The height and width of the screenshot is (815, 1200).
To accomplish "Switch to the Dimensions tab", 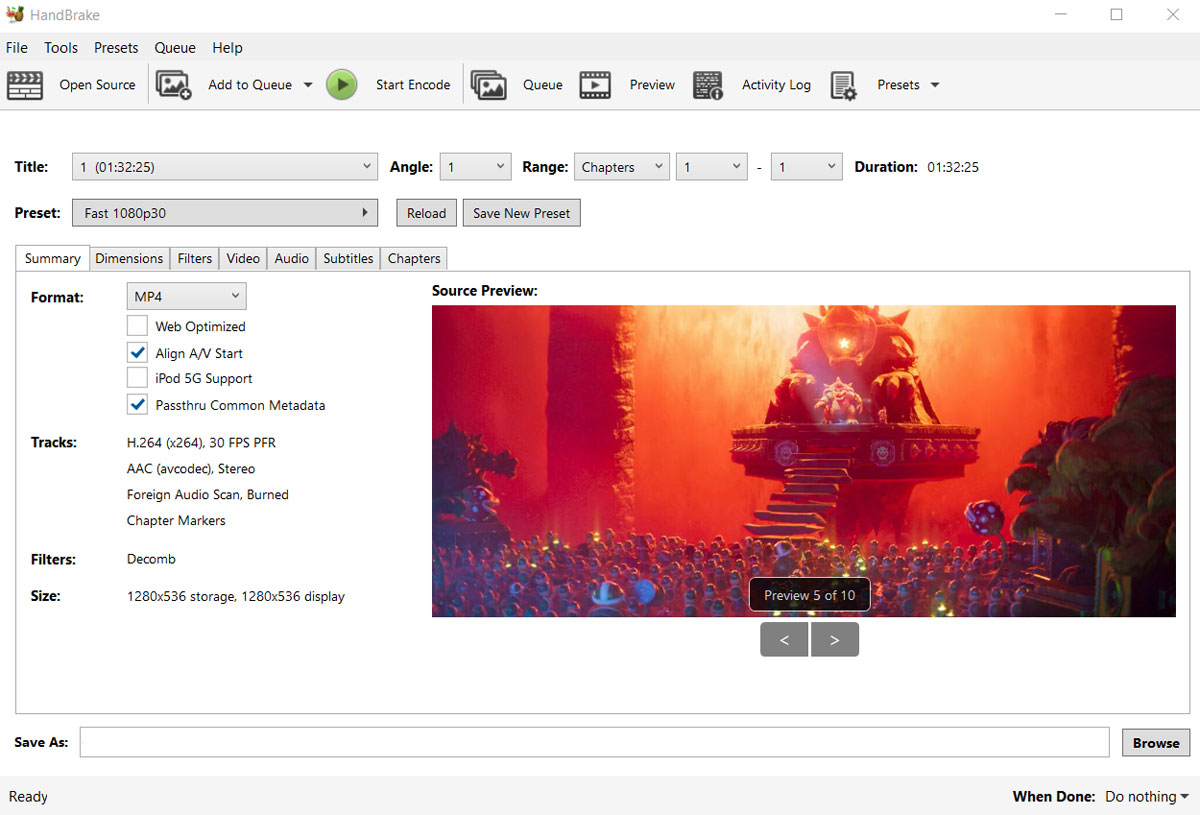I will [129, 258].
